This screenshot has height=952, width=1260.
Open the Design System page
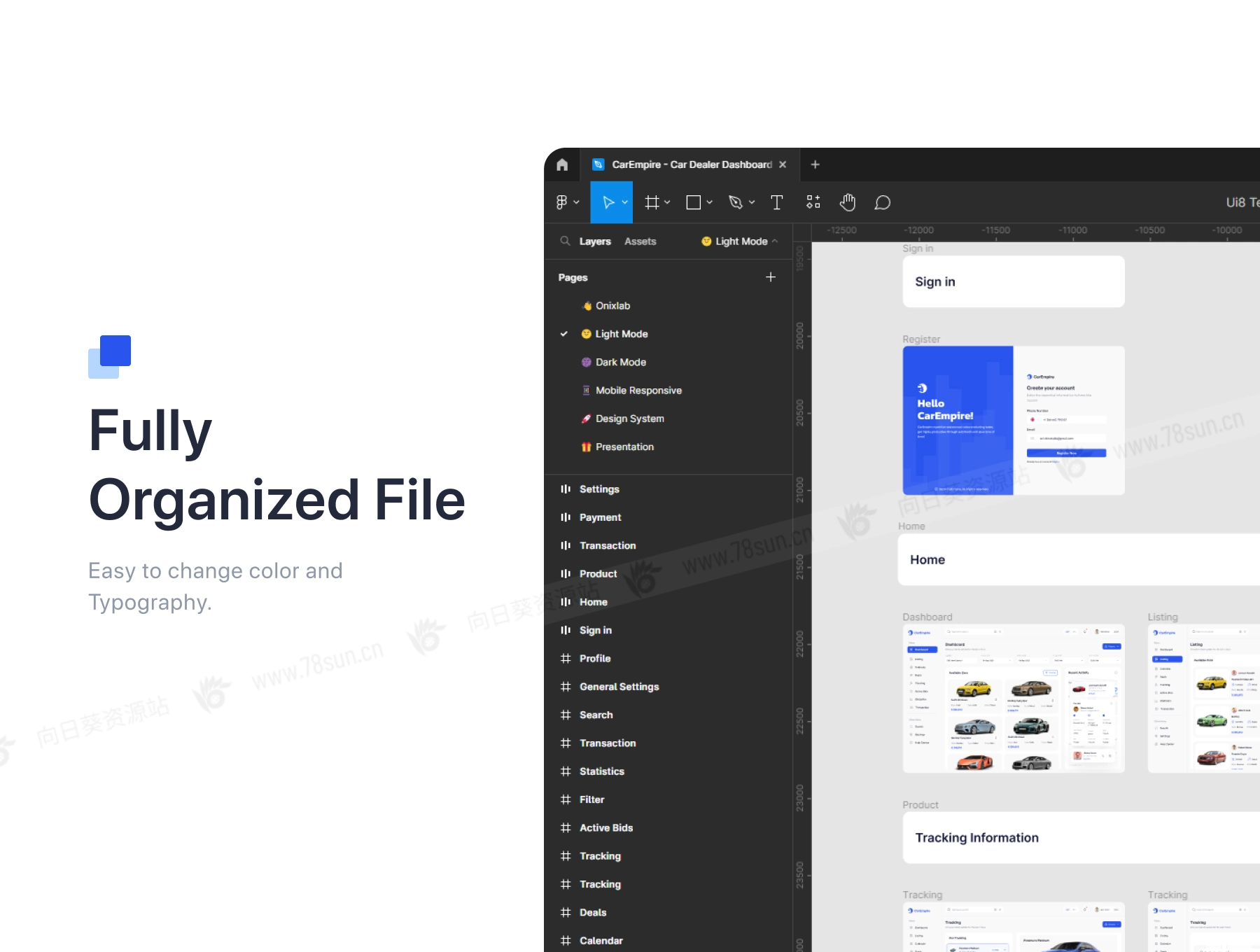[x=668, y=419]
